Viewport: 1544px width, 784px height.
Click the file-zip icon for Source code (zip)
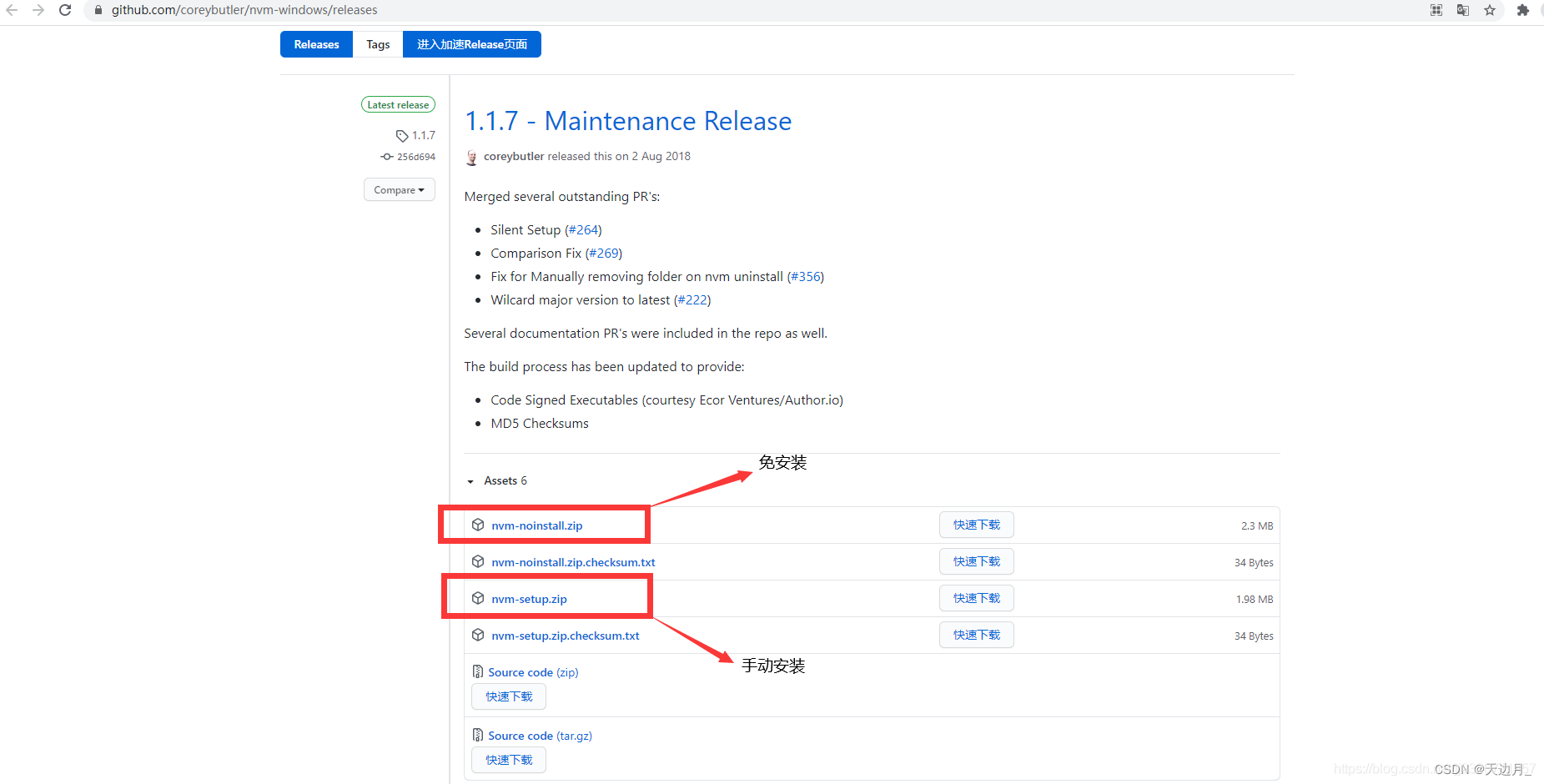(478, 671)
